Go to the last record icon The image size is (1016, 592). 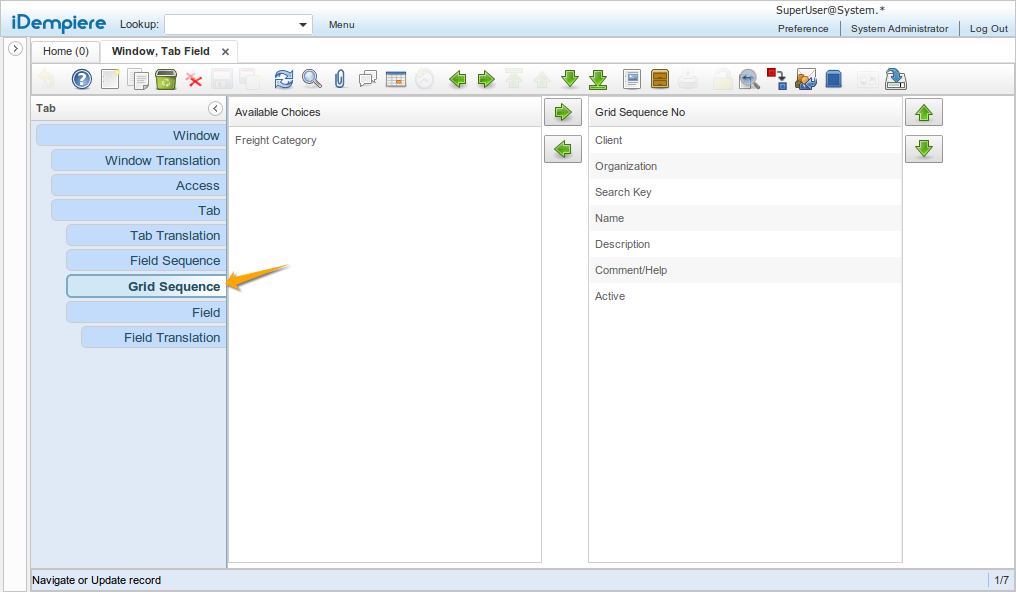[x=598, y=79]
